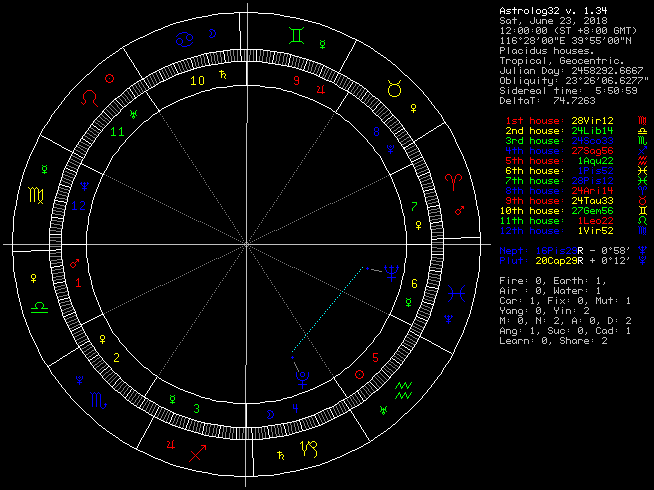Select the red Mars glyph in house 1
This screenshot has width=654, height=490.
tap(75, 263)
